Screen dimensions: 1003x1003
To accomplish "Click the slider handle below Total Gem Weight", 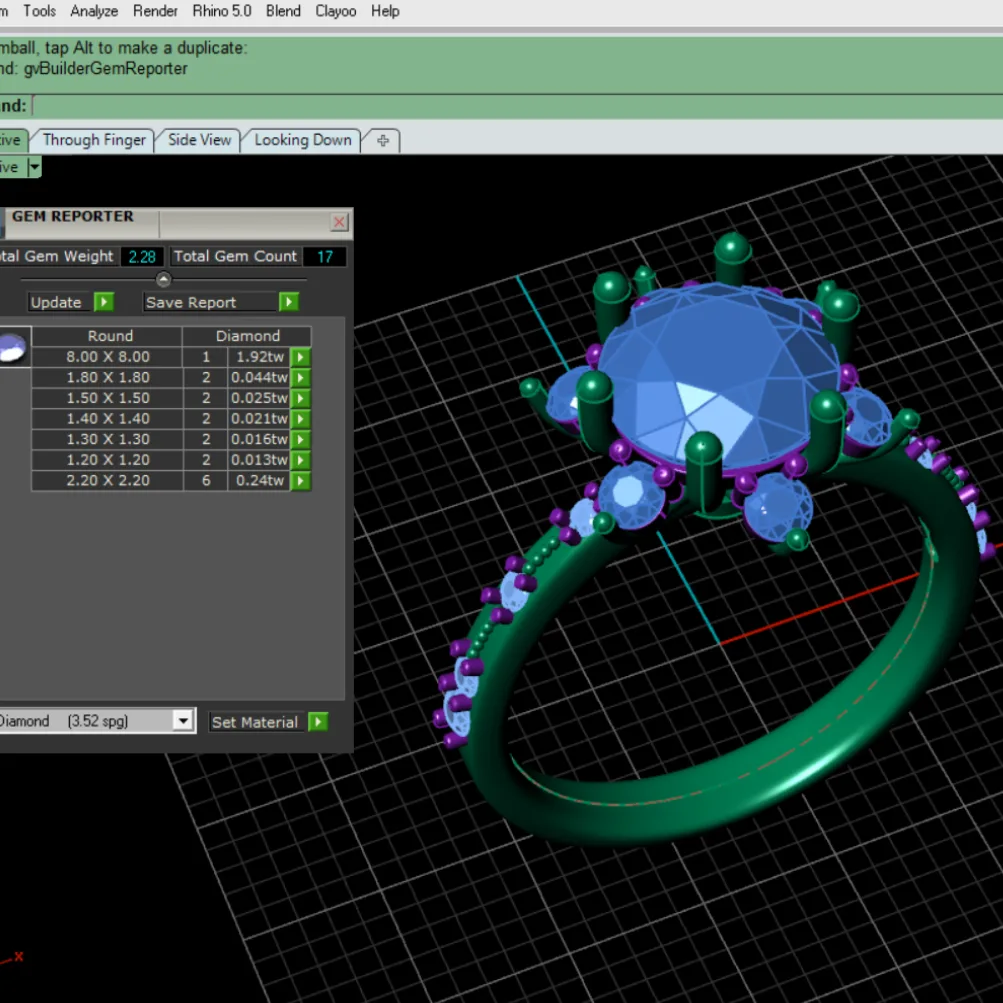I will pos(163,280).
